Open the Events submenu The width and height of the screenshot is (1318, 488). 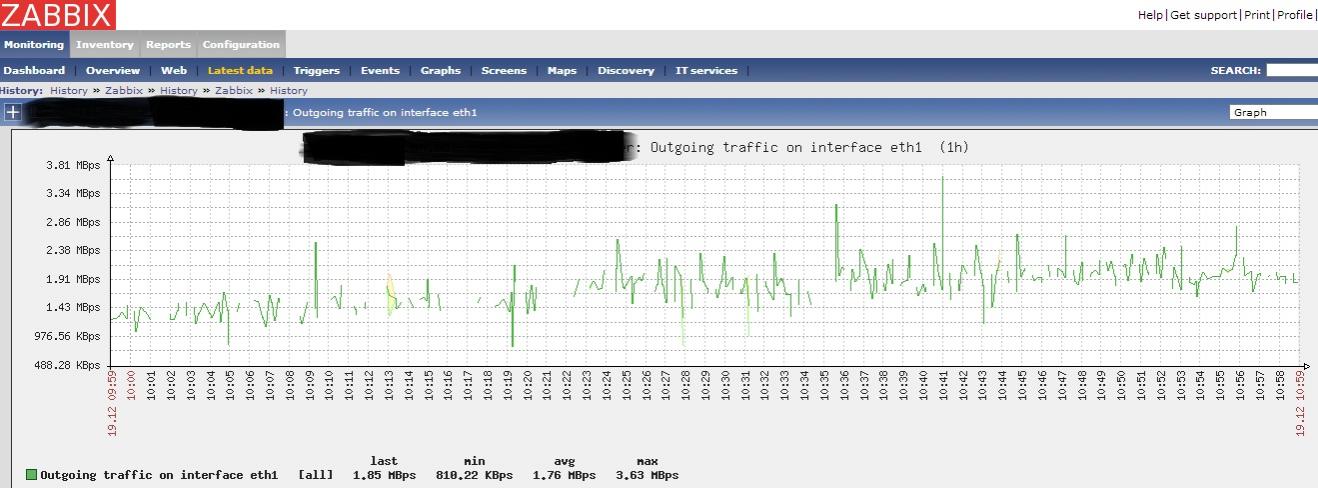[x=380, y=70]
